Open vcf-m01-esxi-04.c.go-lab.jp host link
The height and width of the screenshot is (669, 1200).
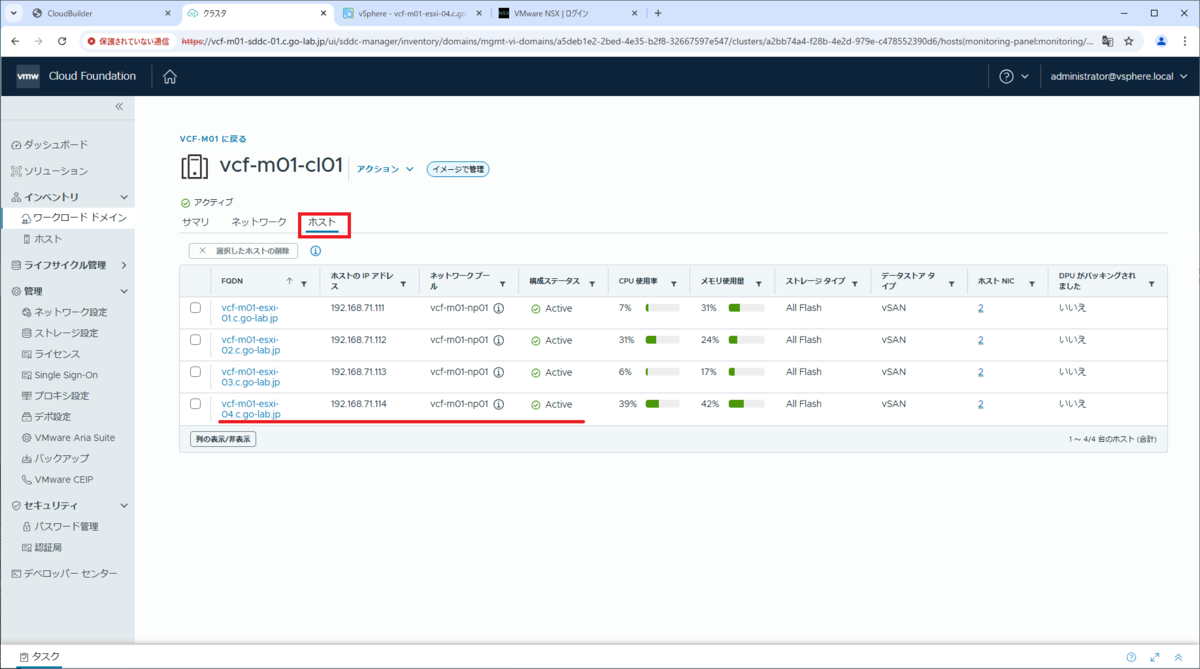pyautogui.click(x=250, y=409)
